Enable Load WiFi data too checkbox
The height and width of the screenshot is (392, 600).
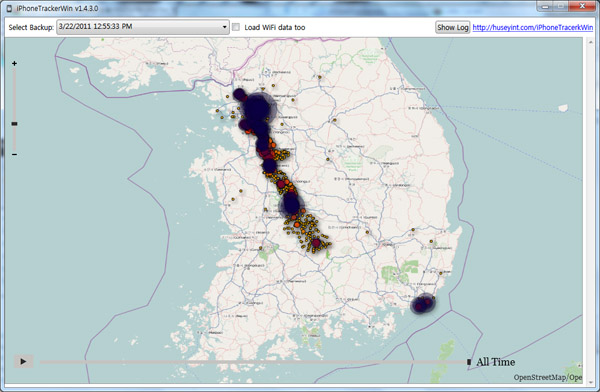(x=236, y=27)
